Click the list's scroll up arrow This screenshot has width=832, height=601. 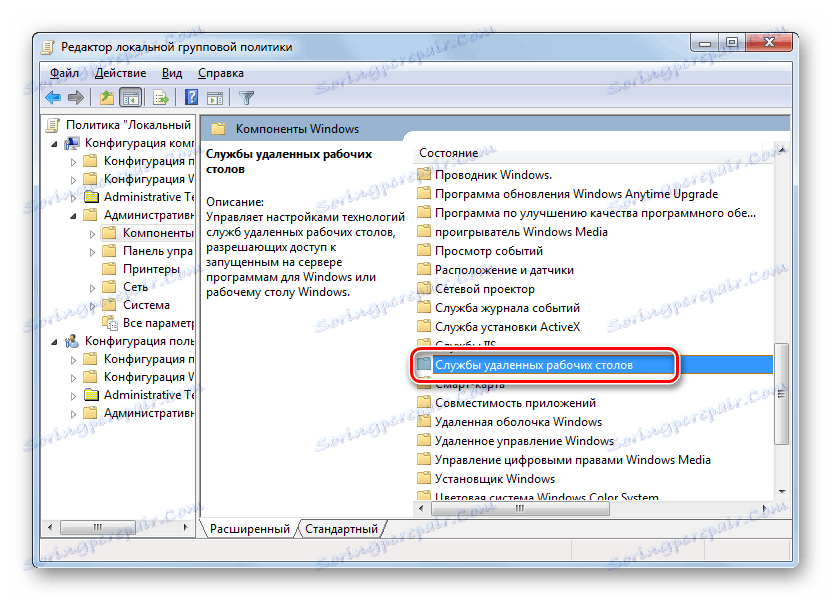tap(782, 150)
